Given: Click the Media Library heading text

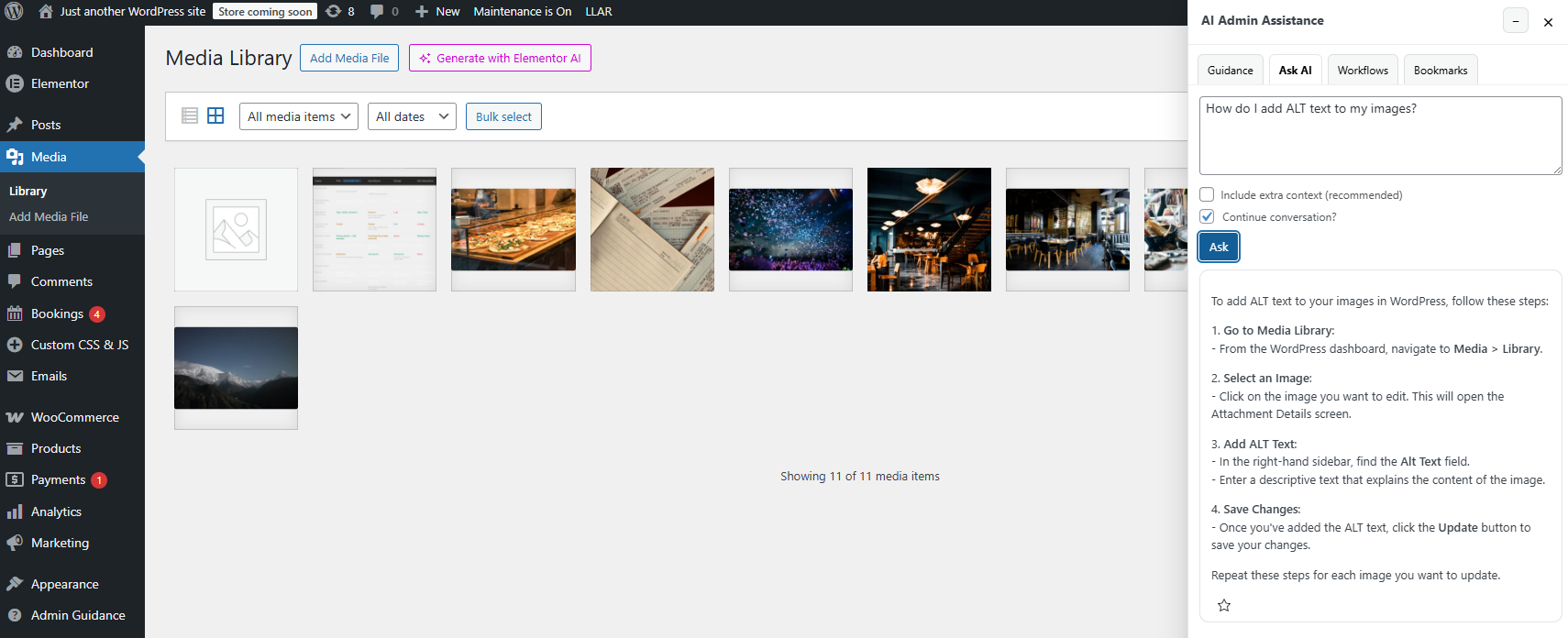Looking at the screenshot, I should click(x=228, y=58).
